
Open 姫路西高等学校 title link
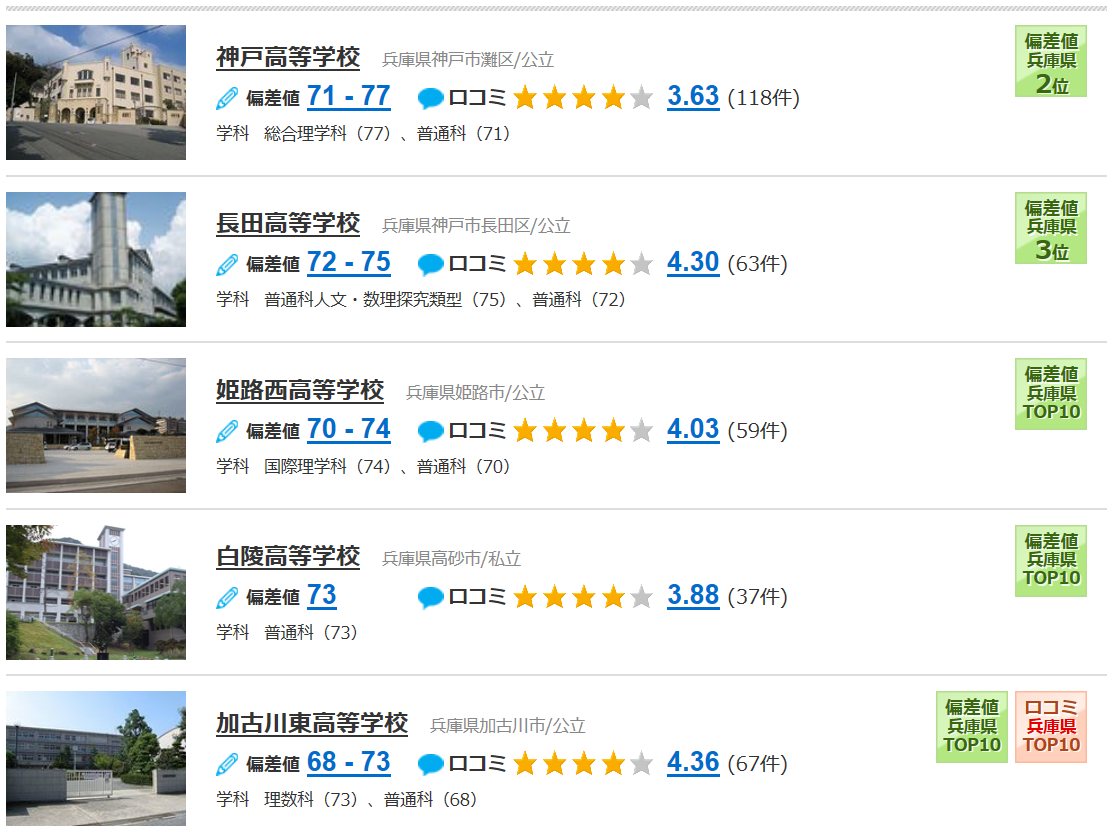[x=300, y=390]
